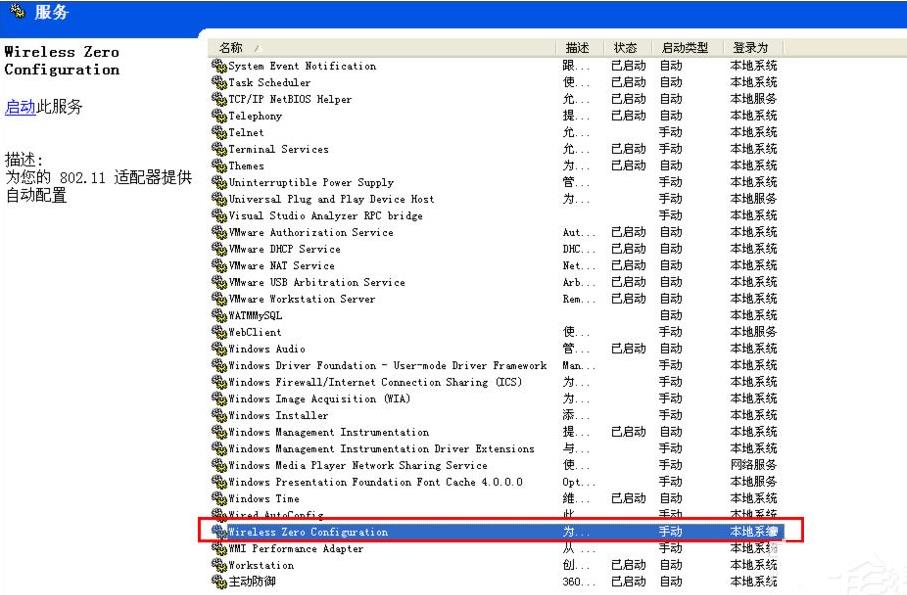The width and height of the screenshot is (907, 595).
Task: Click the Workstation service gear icon
Action: tap(220, 565)
